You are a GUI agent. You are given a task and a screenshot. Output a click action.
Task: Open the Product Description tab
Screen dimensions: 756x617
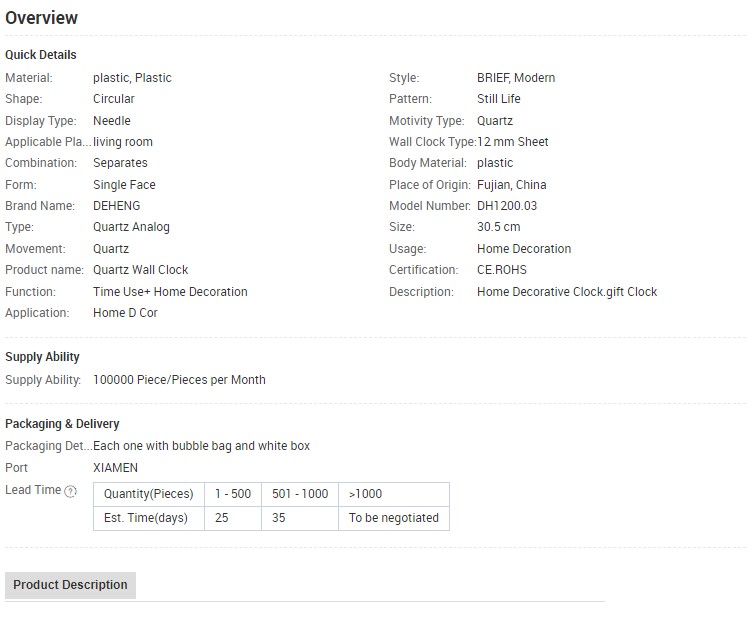tap(70, 585)
